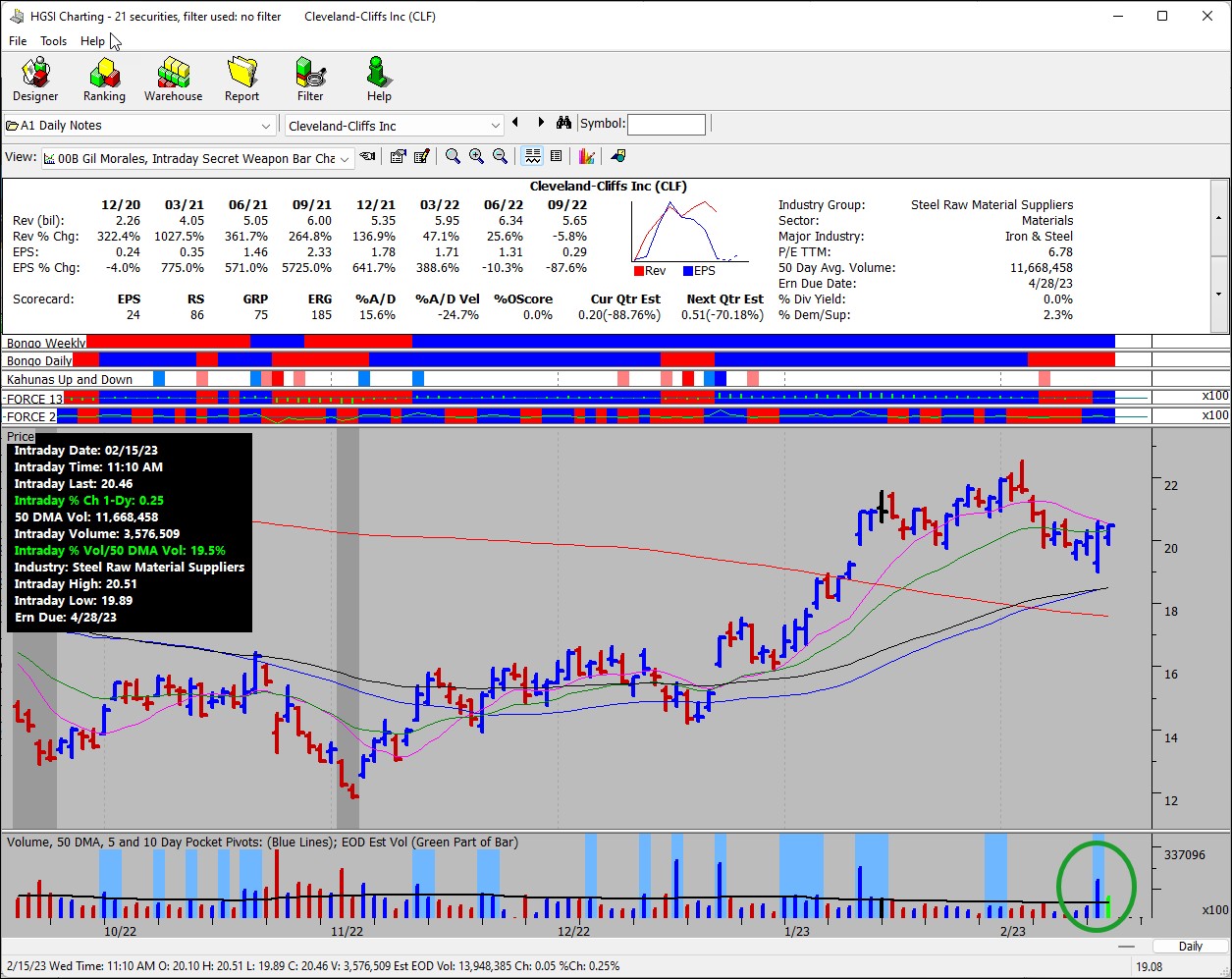
Task: Open the Warehouse tool
Action: click(173, 79)
